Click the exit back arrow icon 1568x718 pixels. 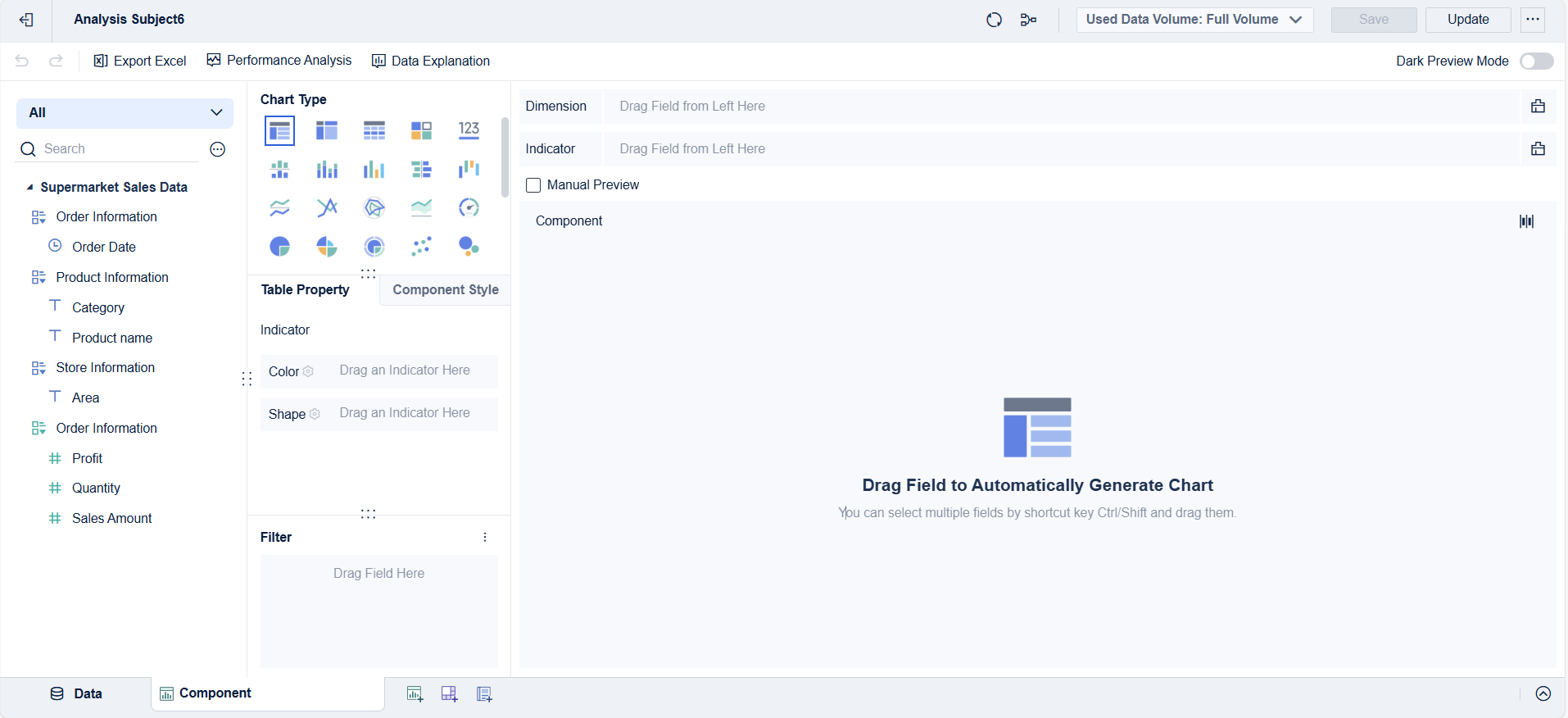pos(26,20)
